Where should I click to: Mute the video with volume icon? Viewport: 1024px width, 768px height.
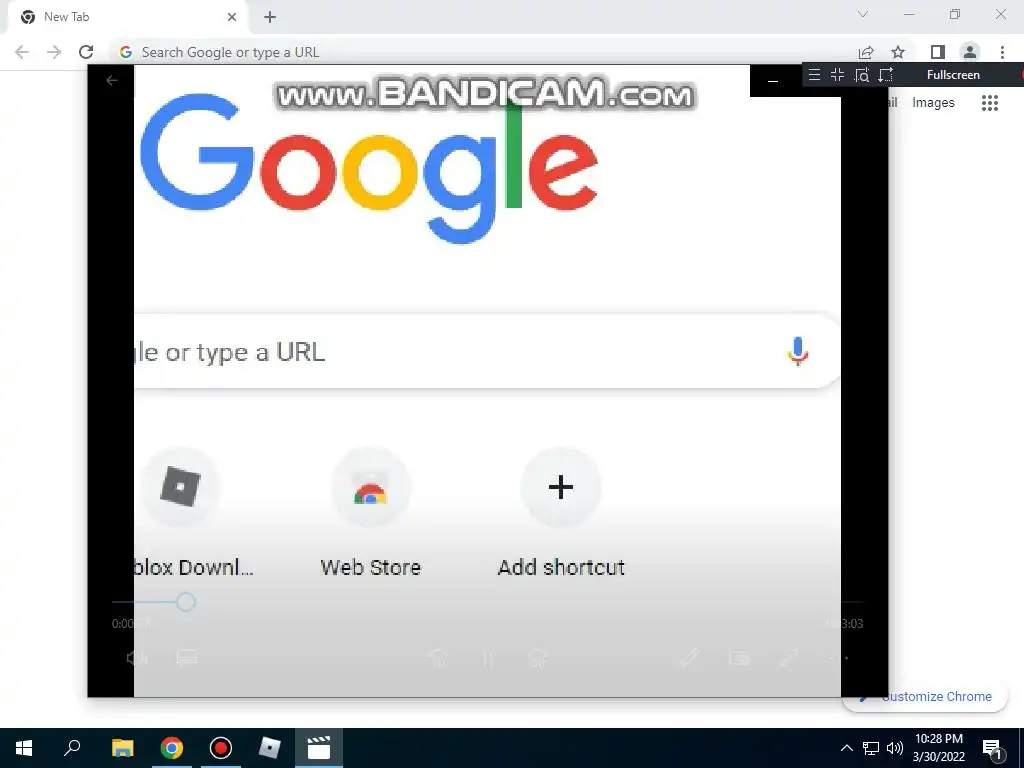136,658
